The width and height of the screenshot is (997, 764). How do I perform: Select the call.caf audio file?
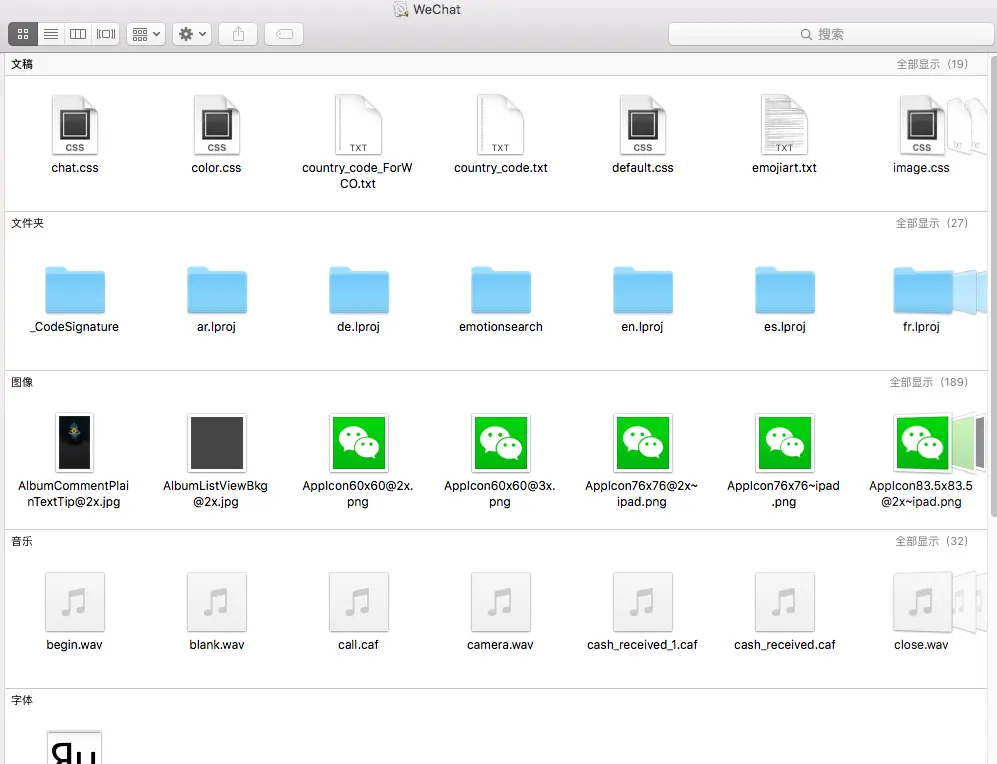tap(359, 602)
